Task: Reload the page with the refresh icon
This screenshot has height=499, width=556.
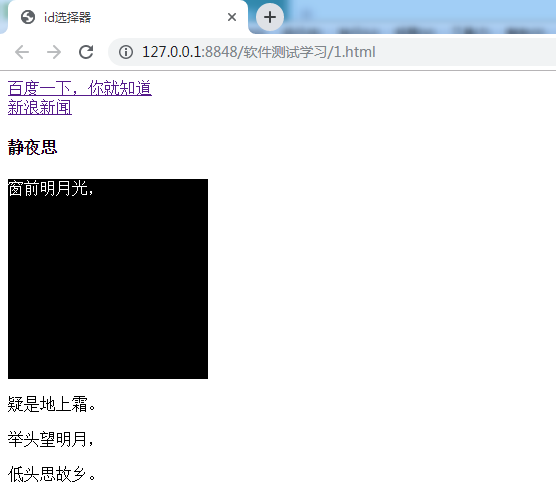Action: (x=86, y=52)
